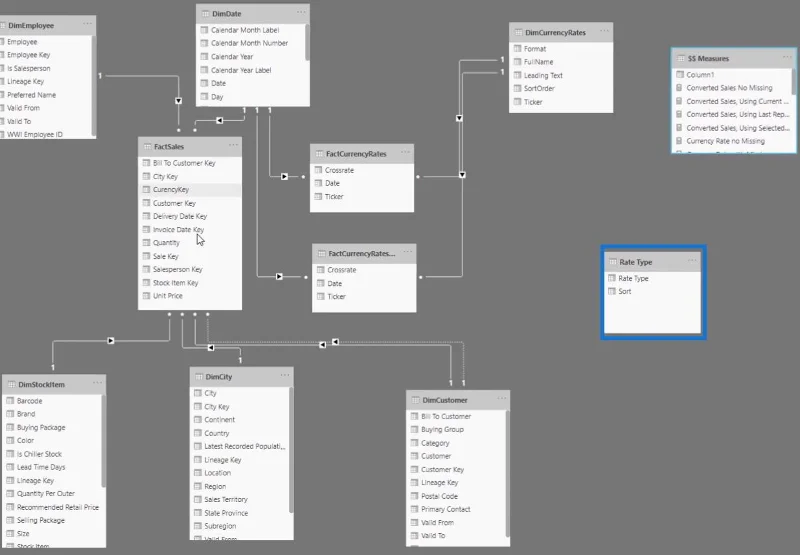Click the table icon beside DimCurrencyRates title

tap(518, 32)
